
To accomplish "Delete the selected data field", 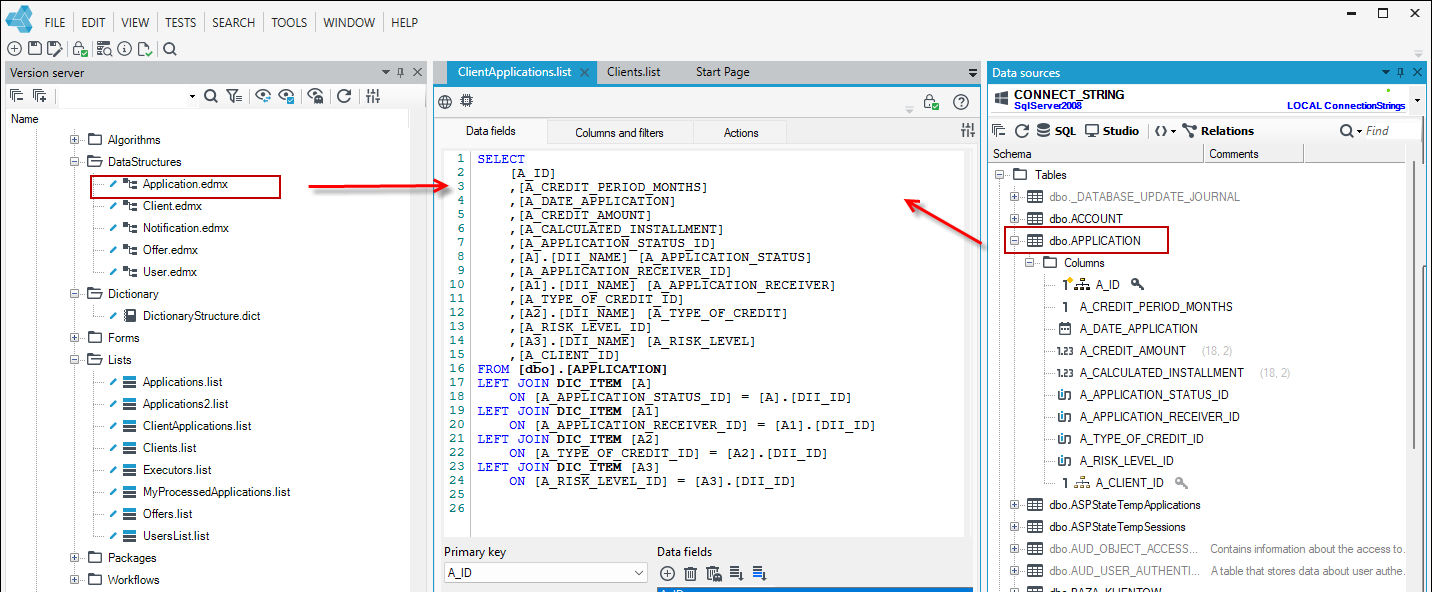I will click(x=690, y=573).
